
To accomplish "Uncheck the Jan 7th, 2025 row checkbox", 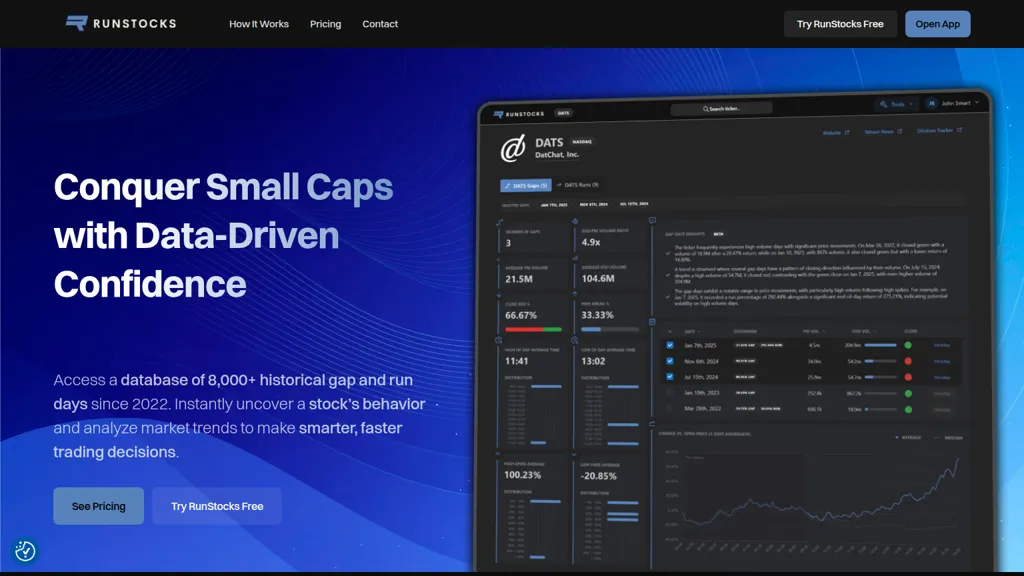I will [x=670, y=345].
